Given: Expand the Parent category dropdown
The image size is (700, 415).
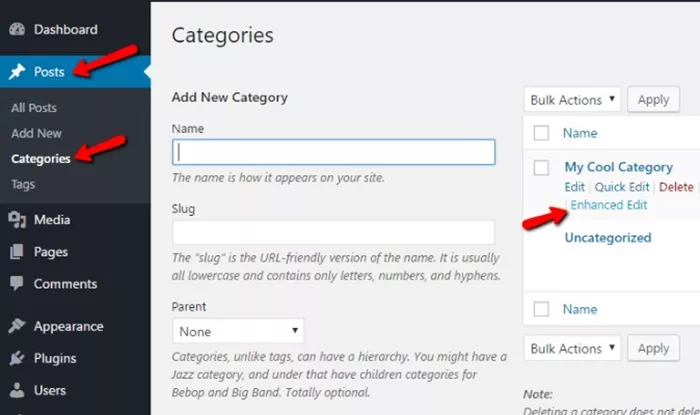Looking at the screenshot, I should click(x=238, y=331).
